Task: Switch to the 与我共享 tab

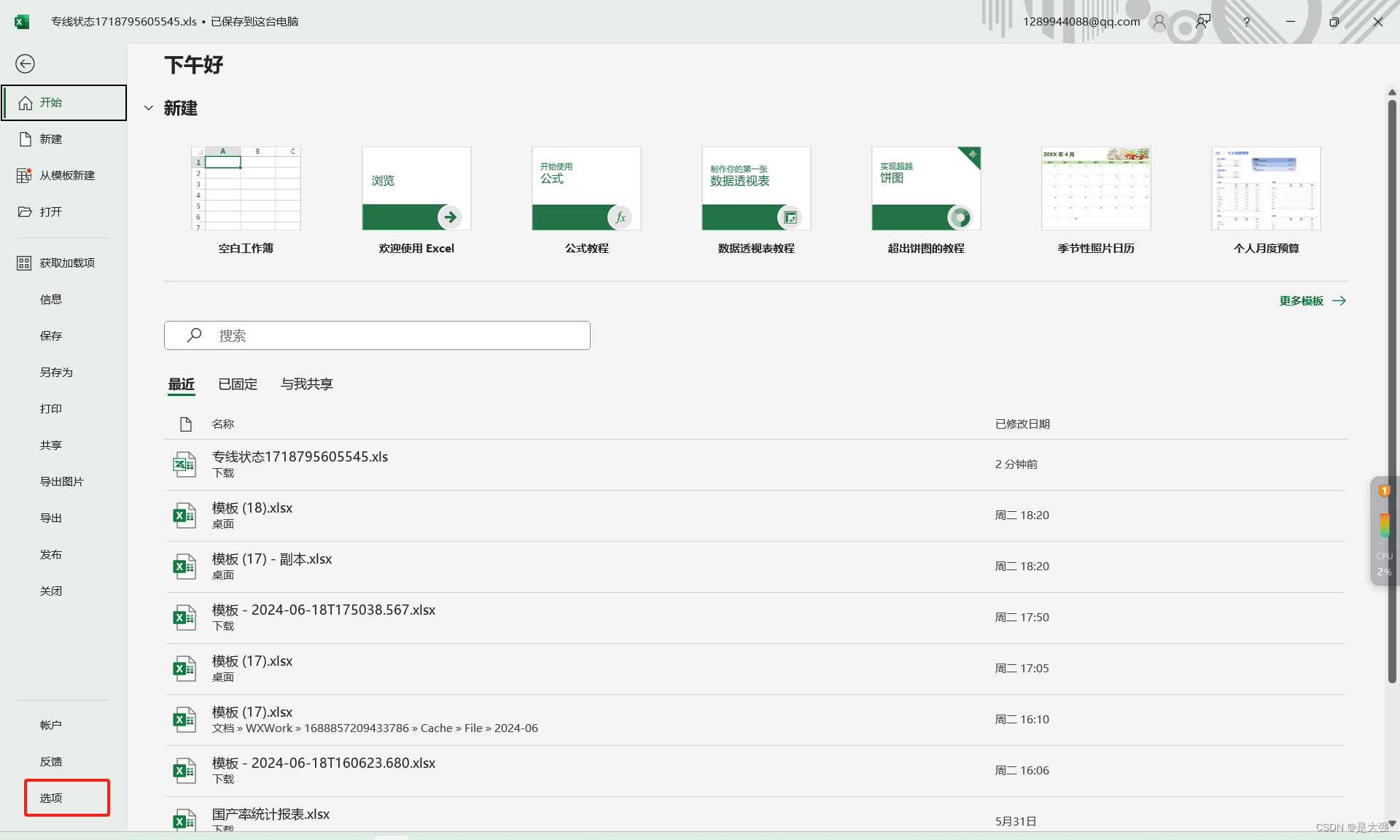Action: pos(307,384)
